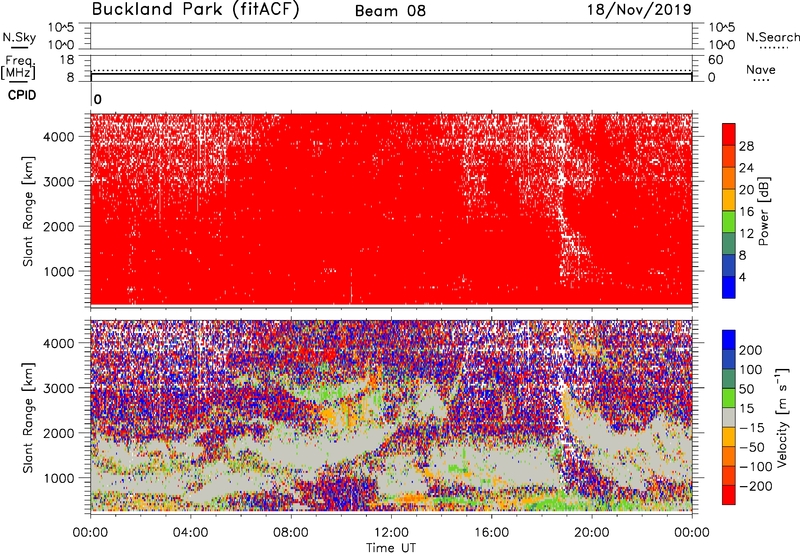Select the "10^0" tick label beside N.Search
Screen dimensions: 800x554
click(721, 45)
